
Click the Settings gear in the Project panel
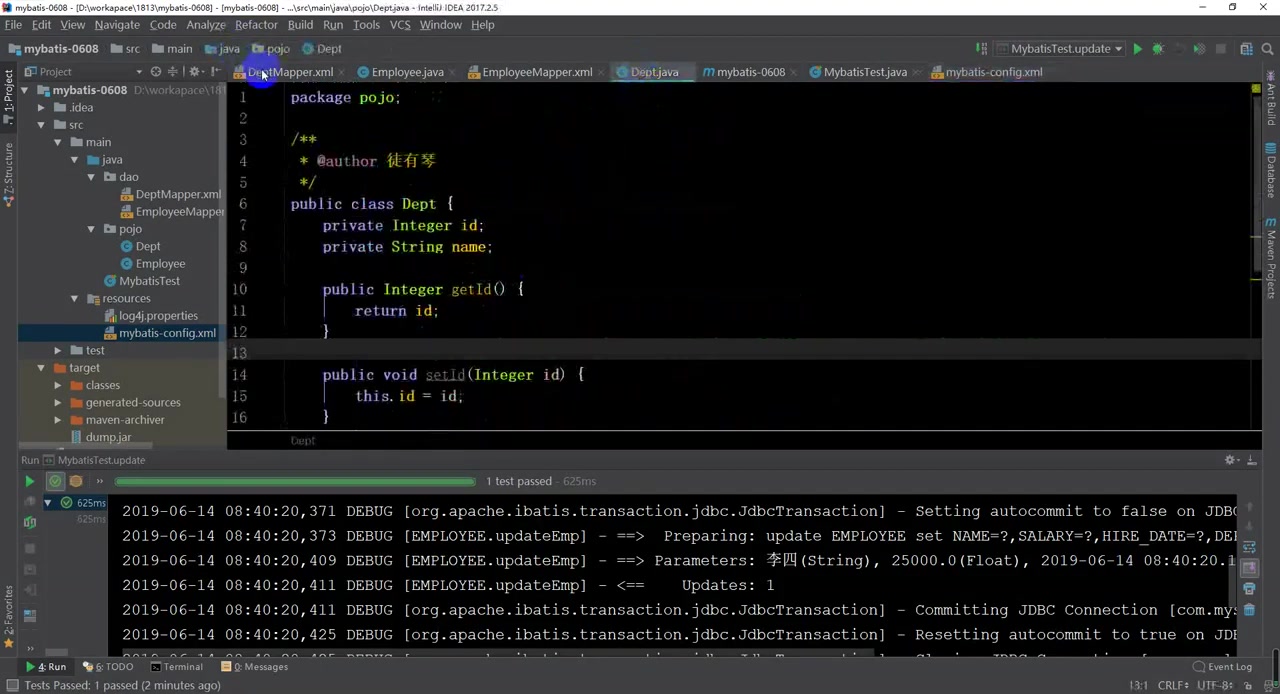194,71
